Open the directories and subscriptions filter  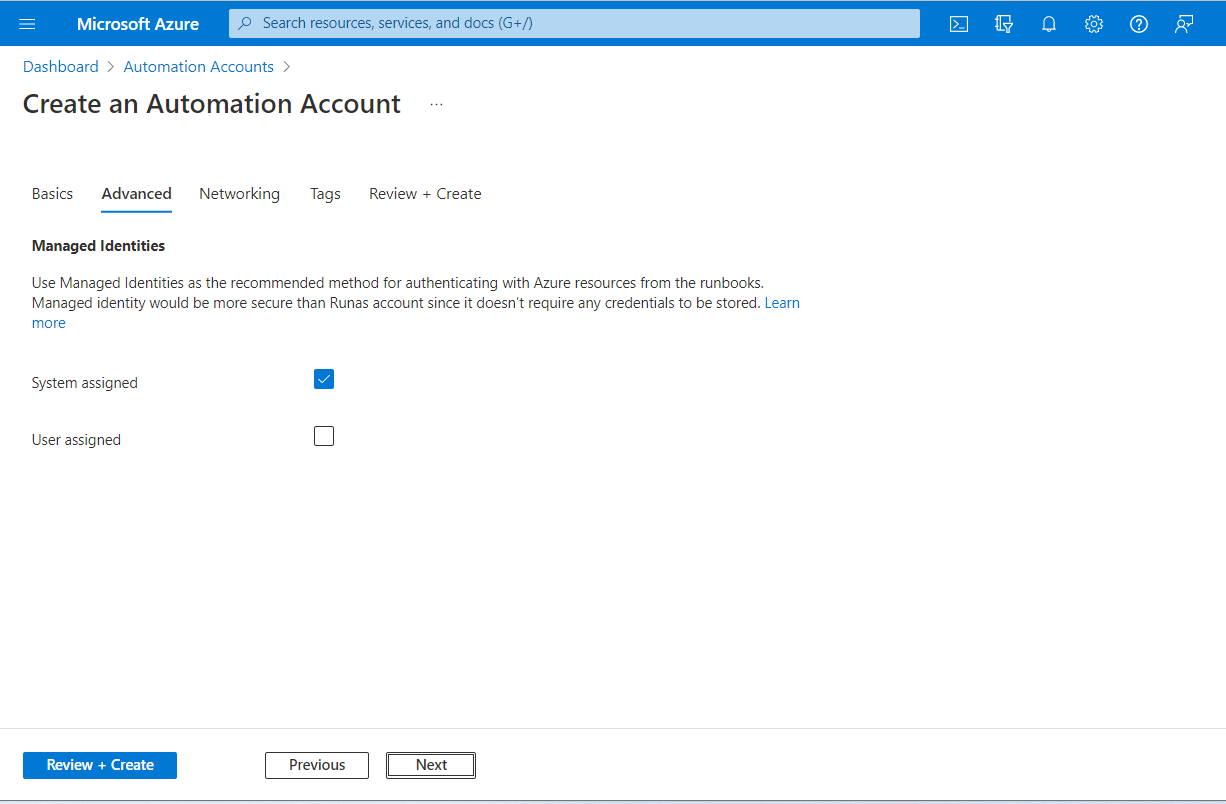click(x=1003, y=23)
